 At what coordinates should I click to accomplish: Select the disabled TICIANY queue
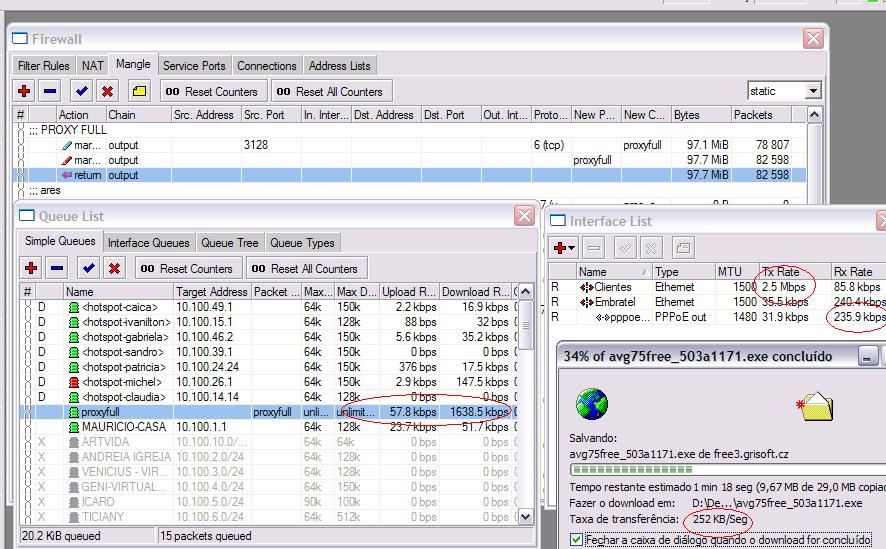tap(269, 516)
